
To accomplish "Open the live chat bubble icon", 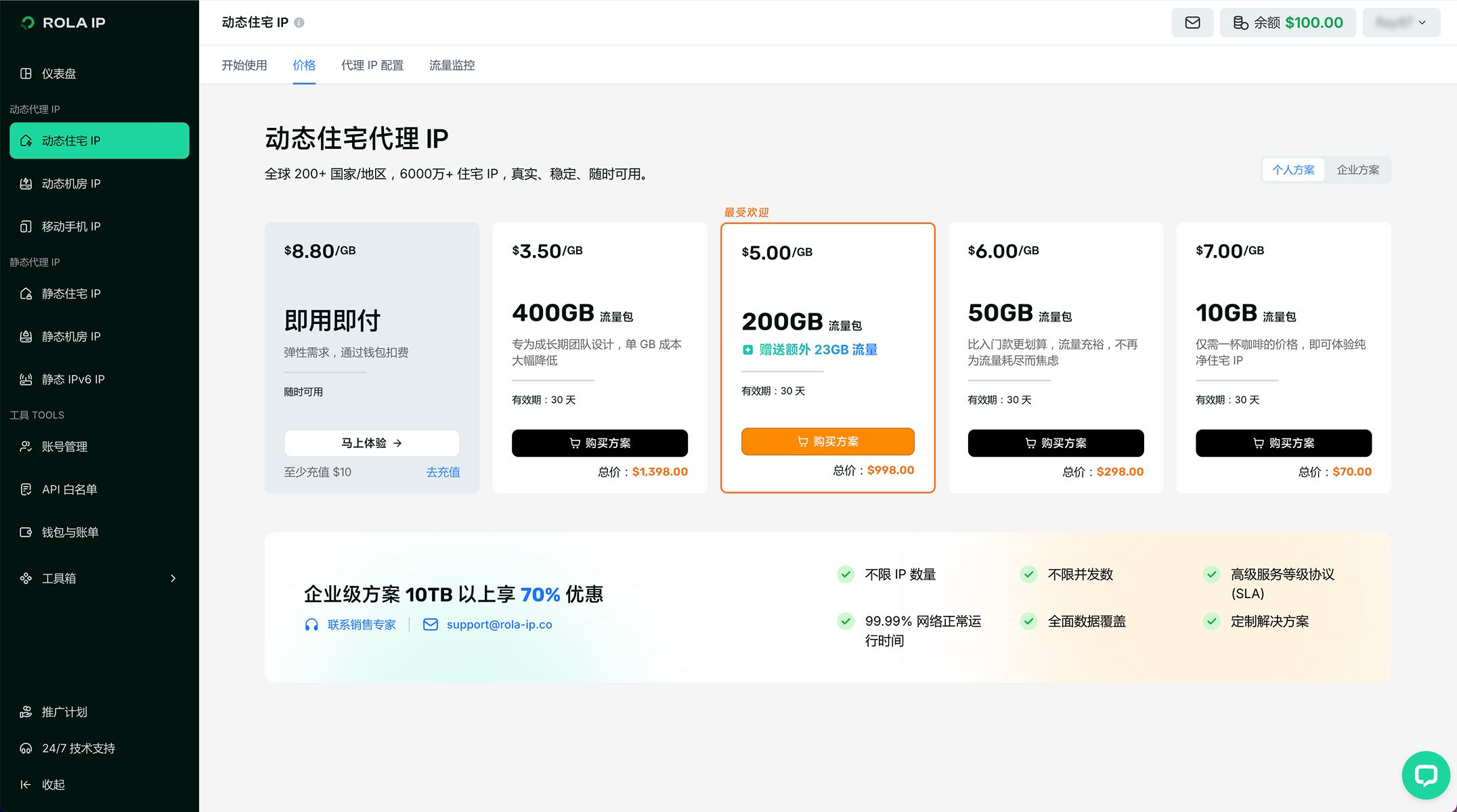I will click(1425, 775).
